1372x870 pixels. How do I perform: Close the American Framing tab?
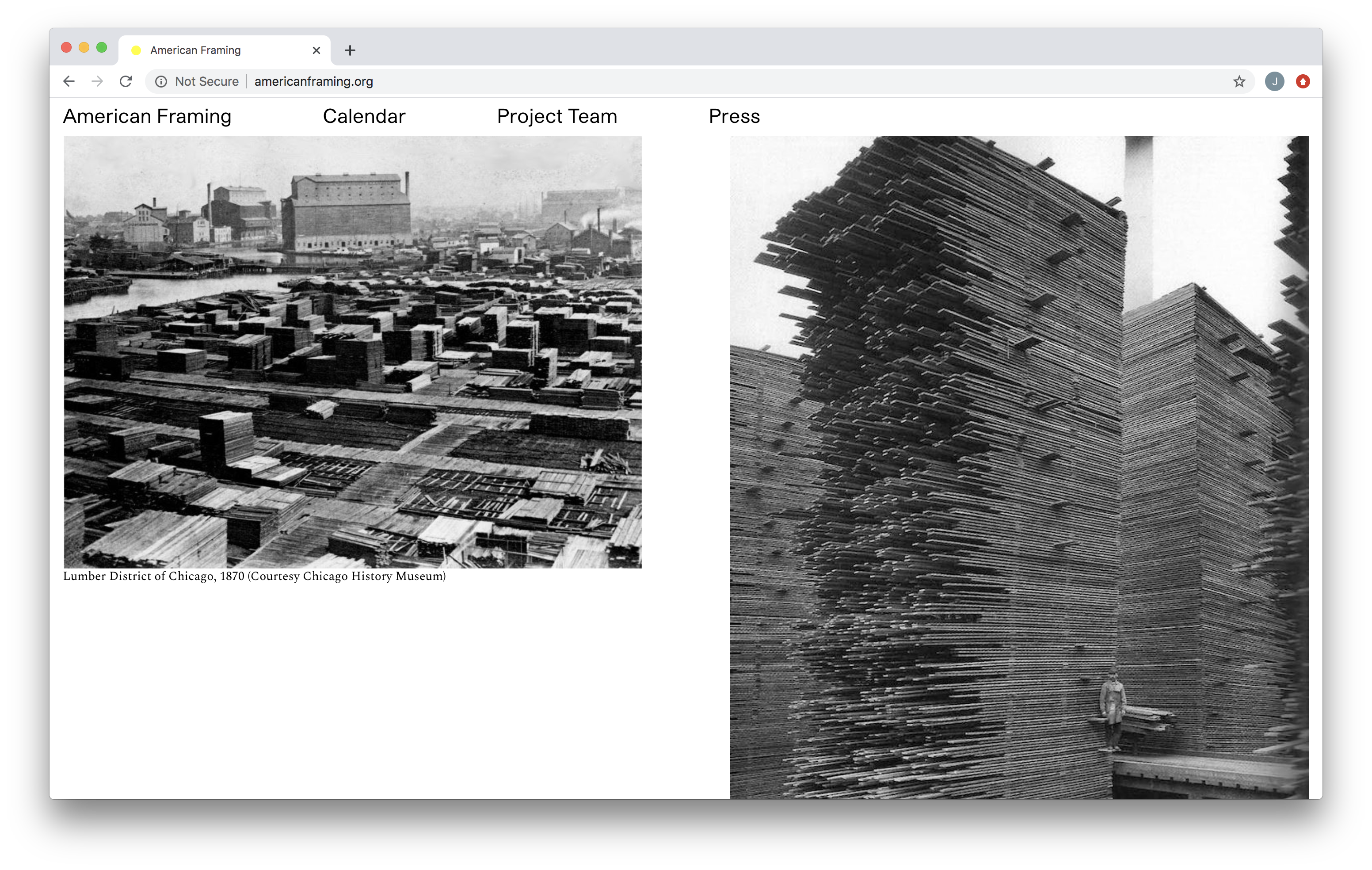click(316, 51)
